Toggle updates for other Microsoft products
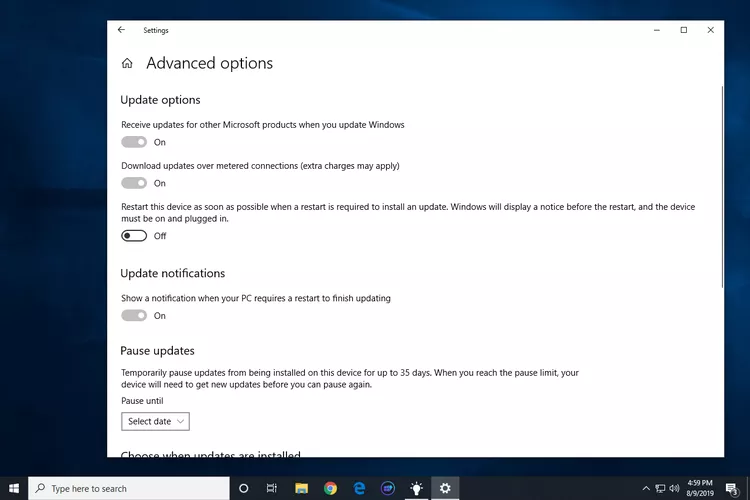 pyautogui.click(x=134, y=142)
